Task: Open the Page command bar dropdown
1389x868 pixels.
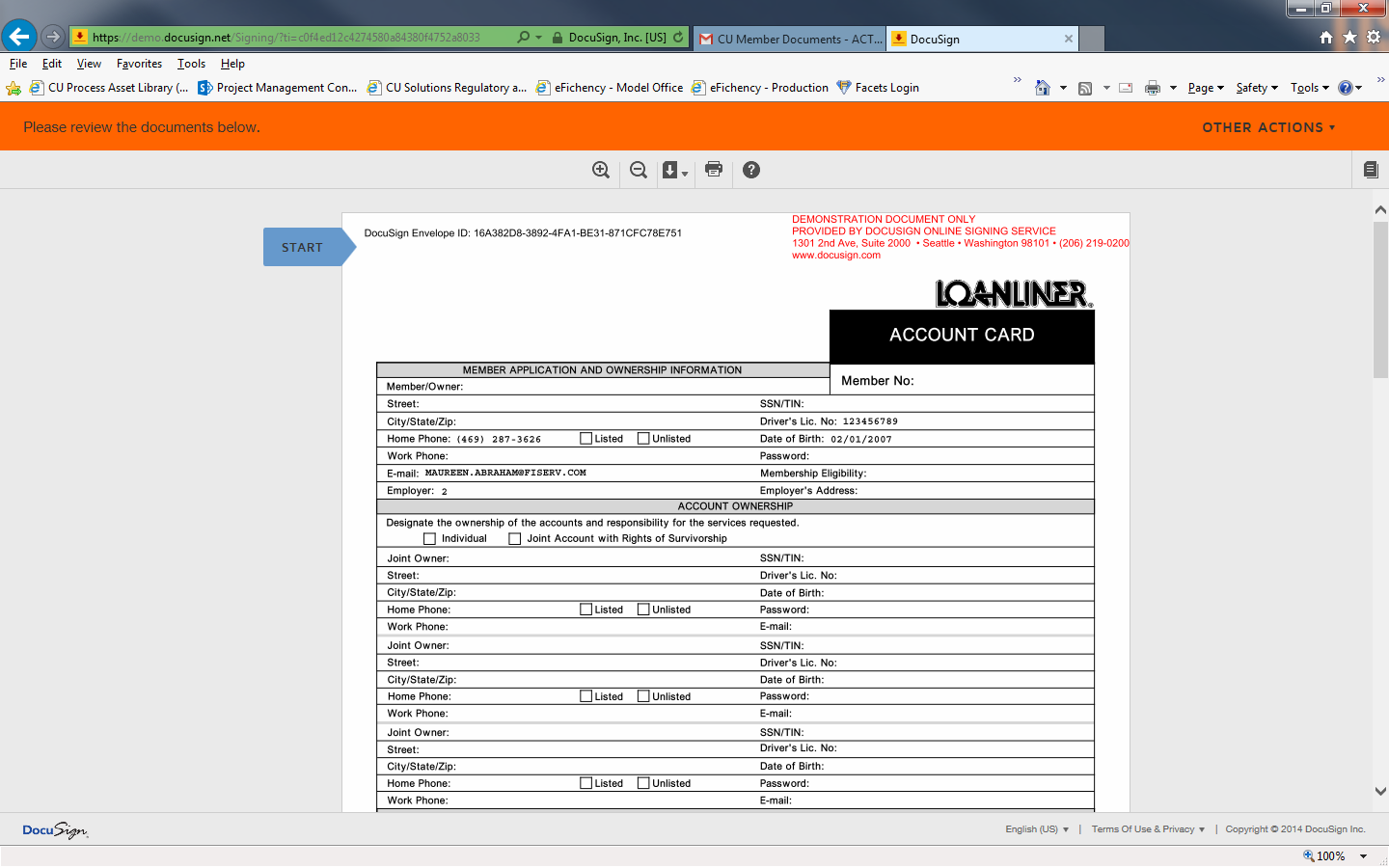Action: click(x=1206, y=88)
